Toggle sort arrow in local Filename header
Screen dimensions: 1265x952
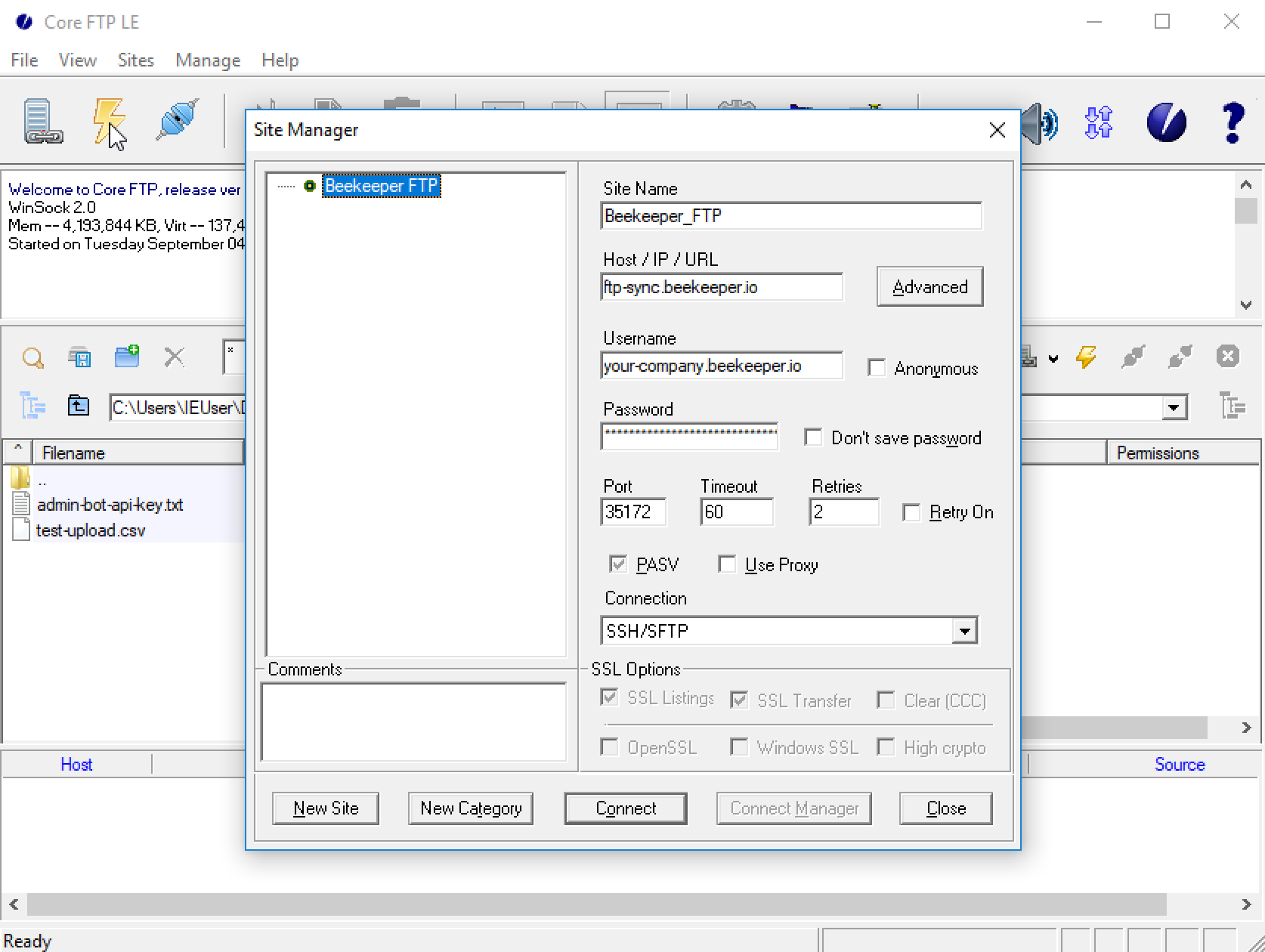click(18, 451)
